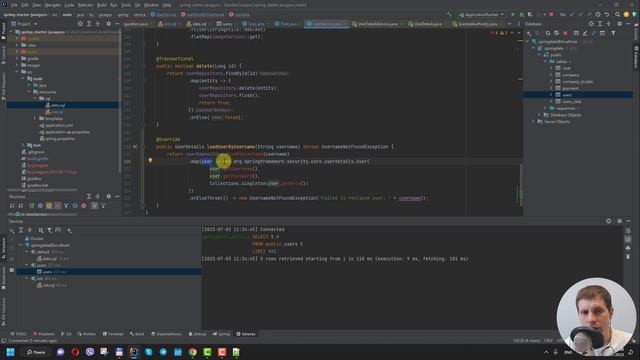Click the locate target icon in the Project panel header
640x360 pixels.
pyautogui.click(x=80, y=24)
